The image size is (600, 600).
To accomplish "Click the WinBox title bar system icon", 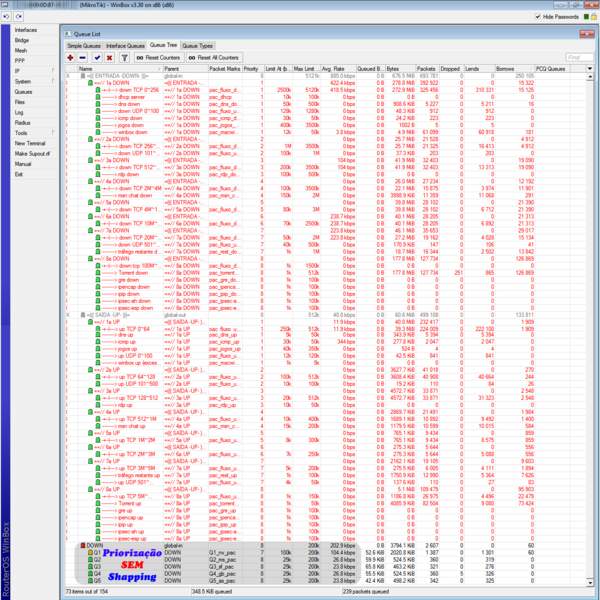I will (x=5, y=5).
